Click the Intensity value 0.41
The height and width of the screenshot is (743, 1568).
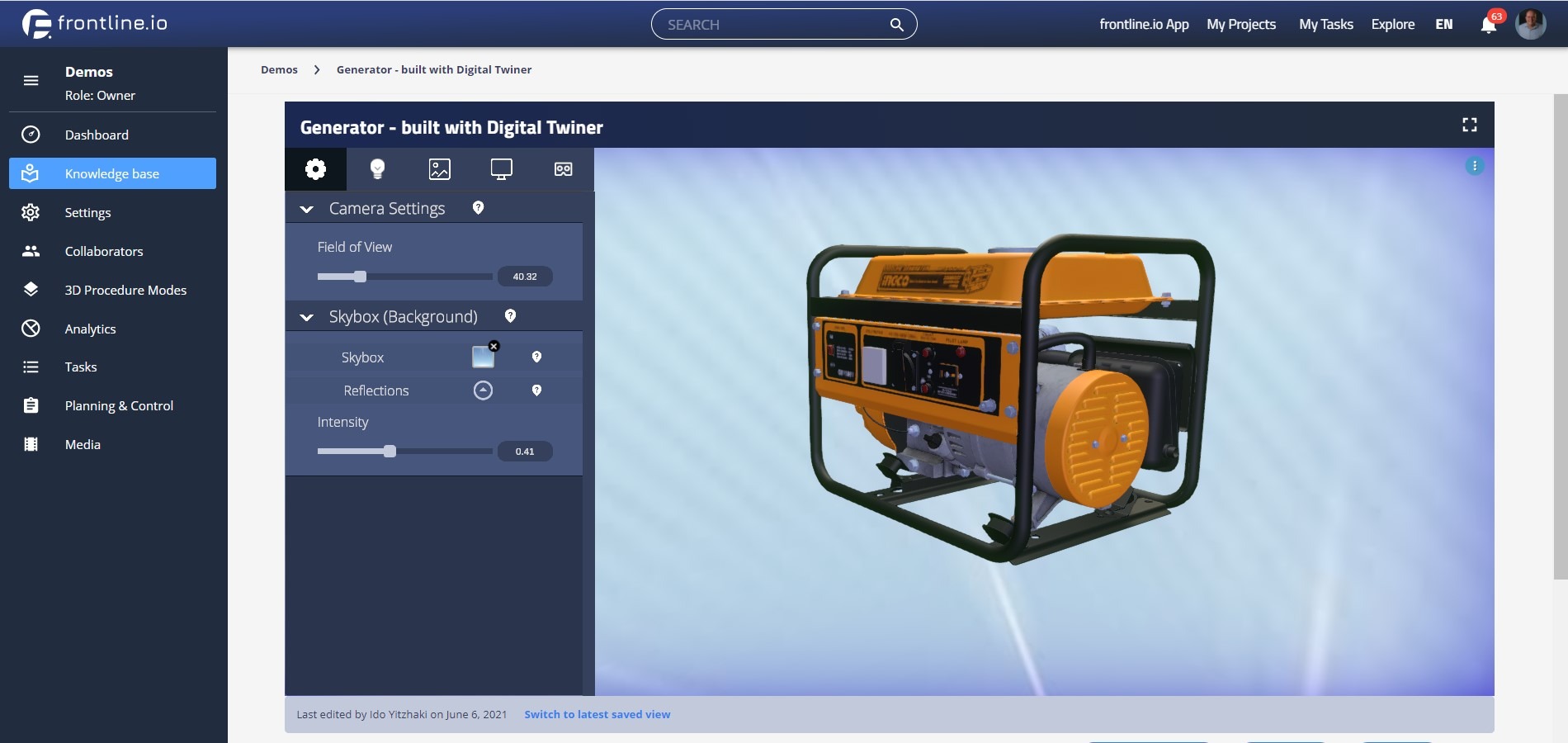click(525, 452)
